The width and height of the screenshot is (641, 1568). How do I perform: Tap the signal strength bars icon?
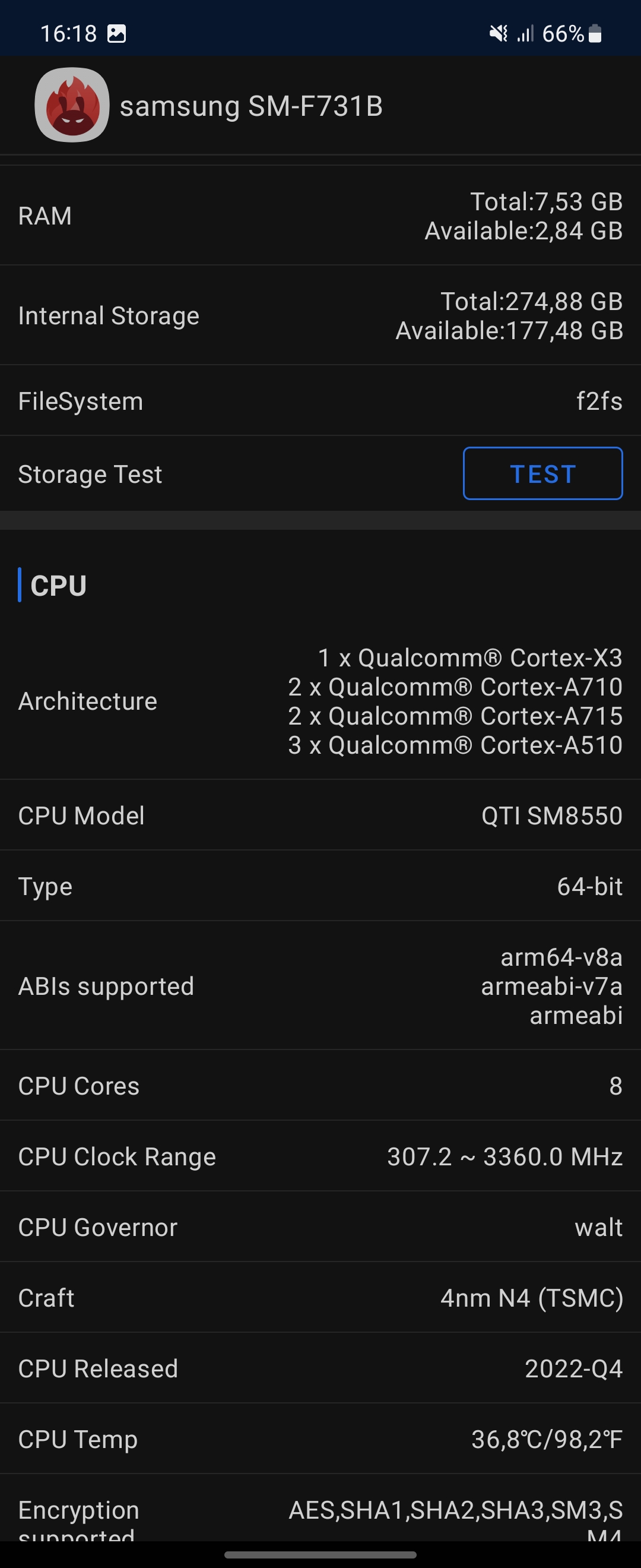525,33
